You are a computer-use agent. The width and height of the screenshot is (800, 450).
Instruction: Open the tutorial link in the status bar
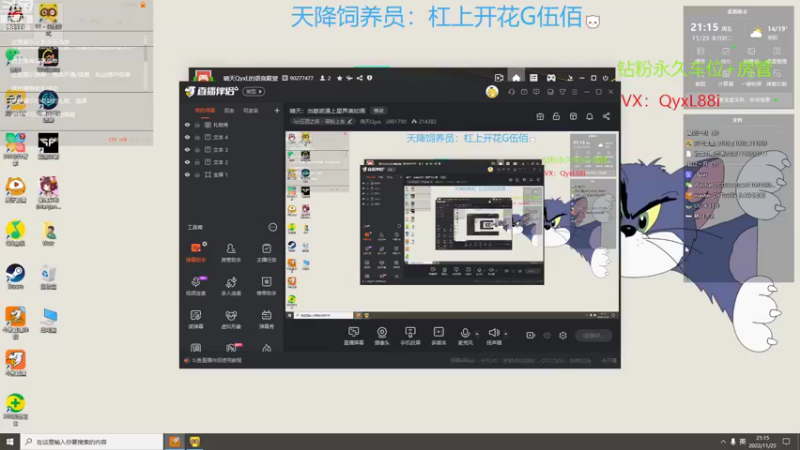click(x=216, y=360)
